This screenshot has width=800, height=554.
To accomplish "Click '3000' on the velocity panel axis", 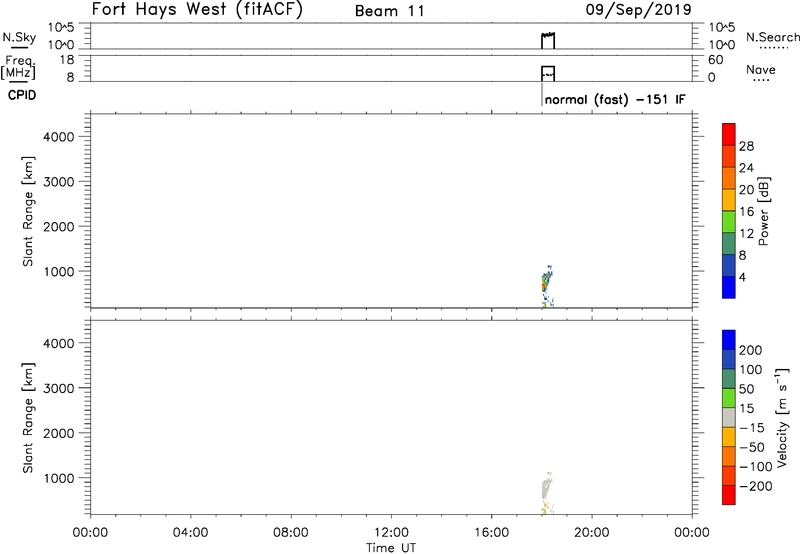I will coord(59,388).
